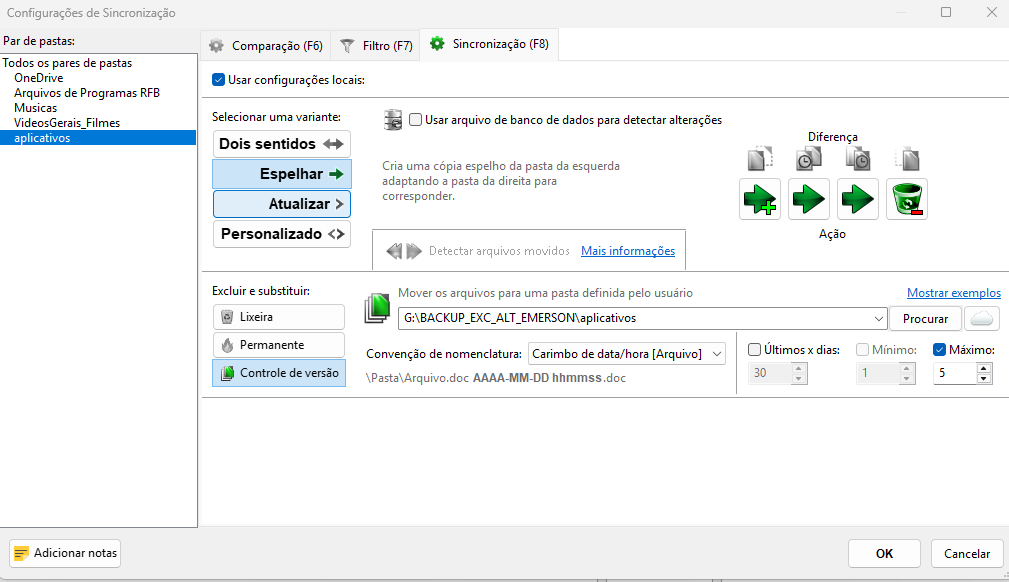Switch to the Comparação (F6) tab
This screenshot has width=1009, height=582.
266,46
